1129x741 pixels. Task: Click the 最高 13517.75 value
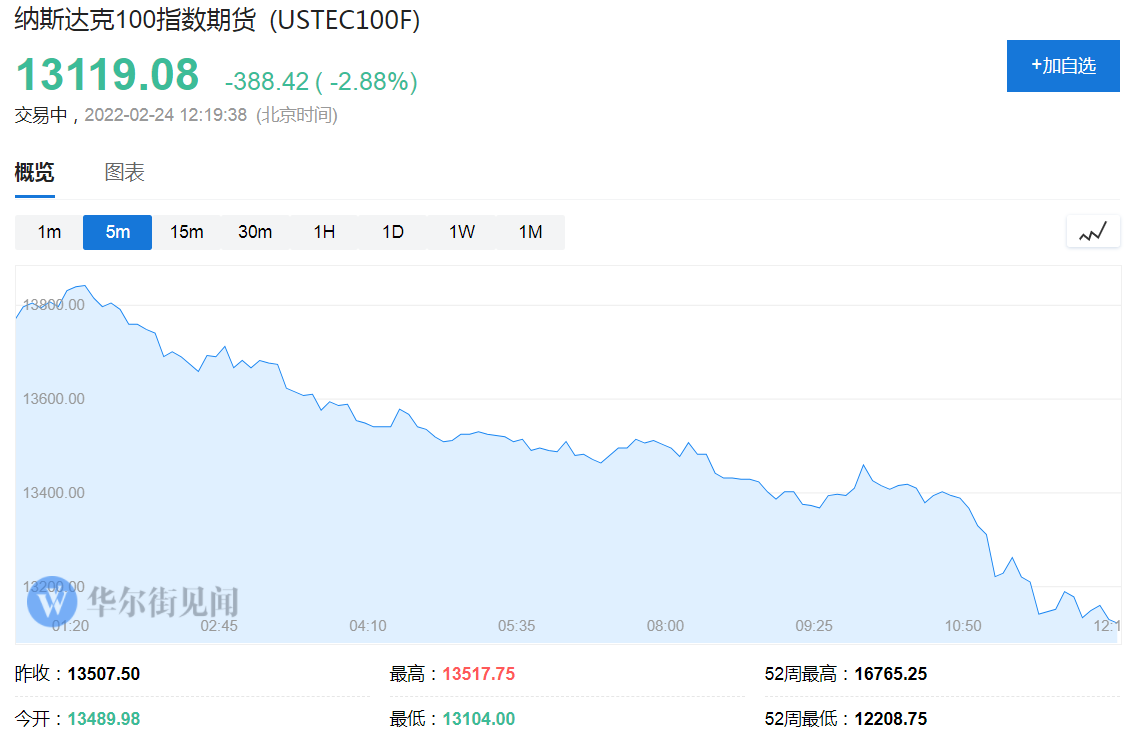[x=478, y=674]
